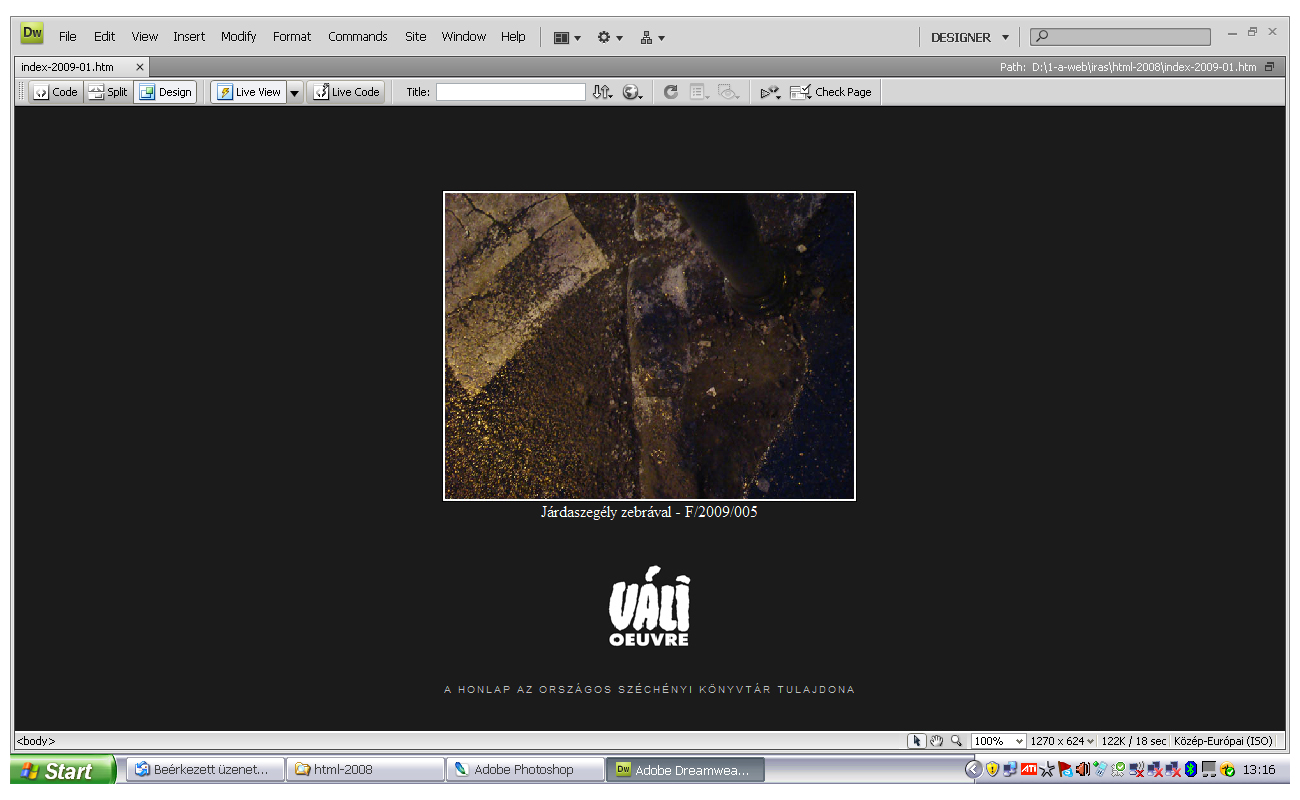Image resolution: width=1300 pixels, height=800 pixels.
Task: Click the File Management arrows icon
Action: pos(601,92)
